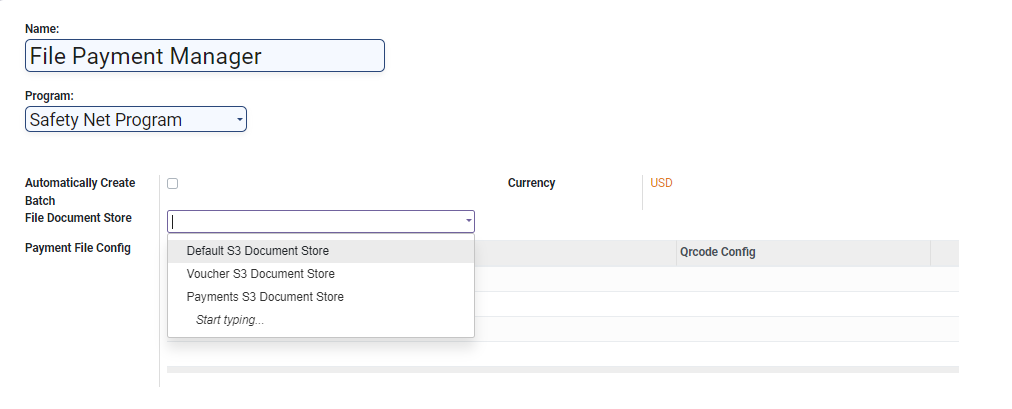Choose Voucher S3 Document Store from list

coord(260,274)
